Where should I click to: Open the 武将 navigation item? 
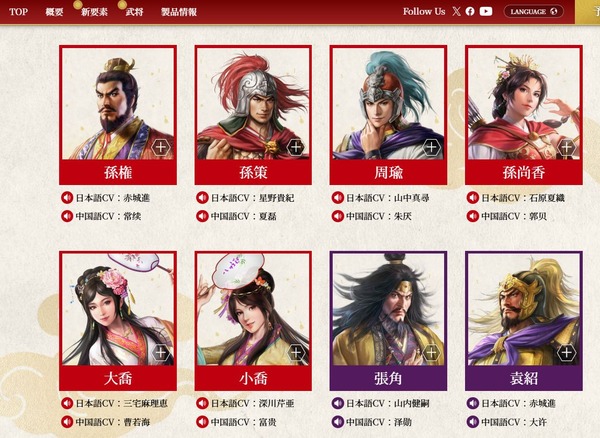click(134, 12)
